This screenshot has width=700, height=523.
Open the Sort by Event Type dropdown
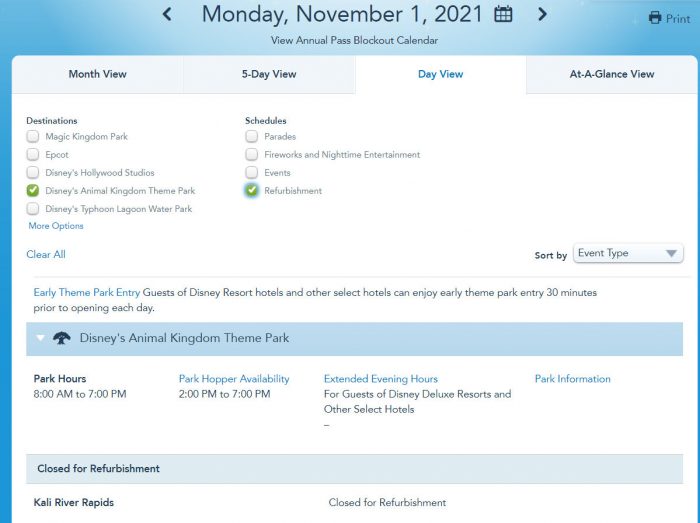(628, 254)
